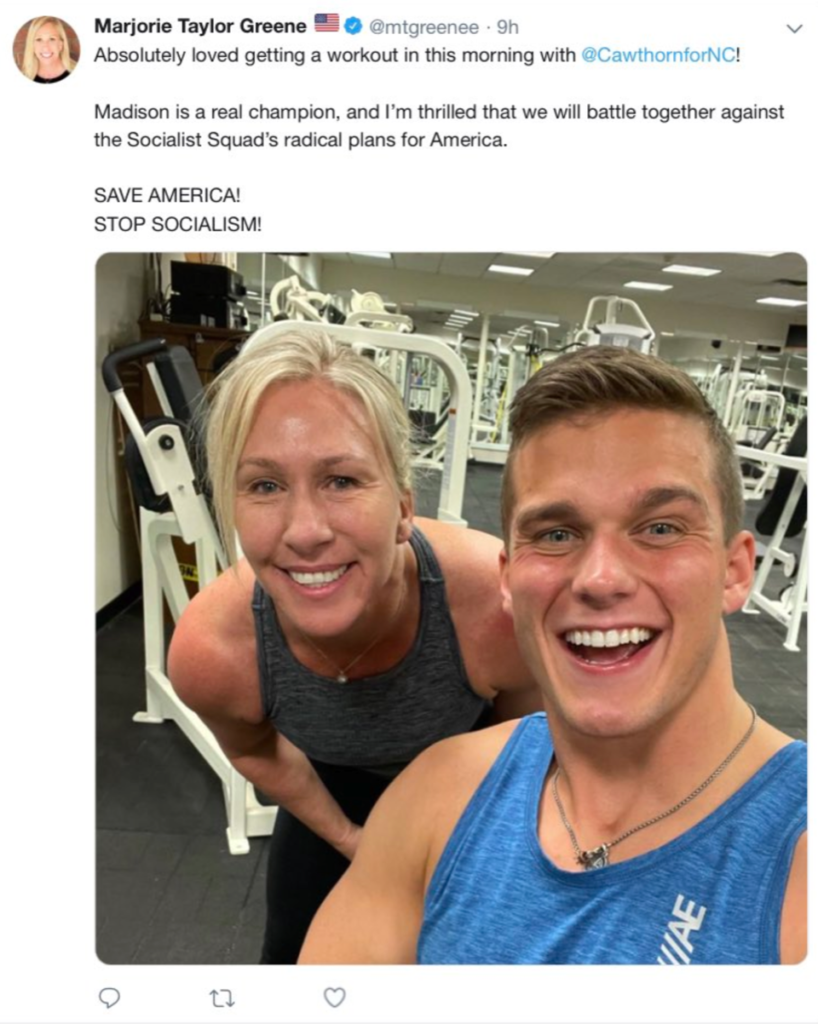The width and height of the screenshot is (818, 1024).
Task: Visit the @mtgreenee handle link
Action: pos(424,27)
